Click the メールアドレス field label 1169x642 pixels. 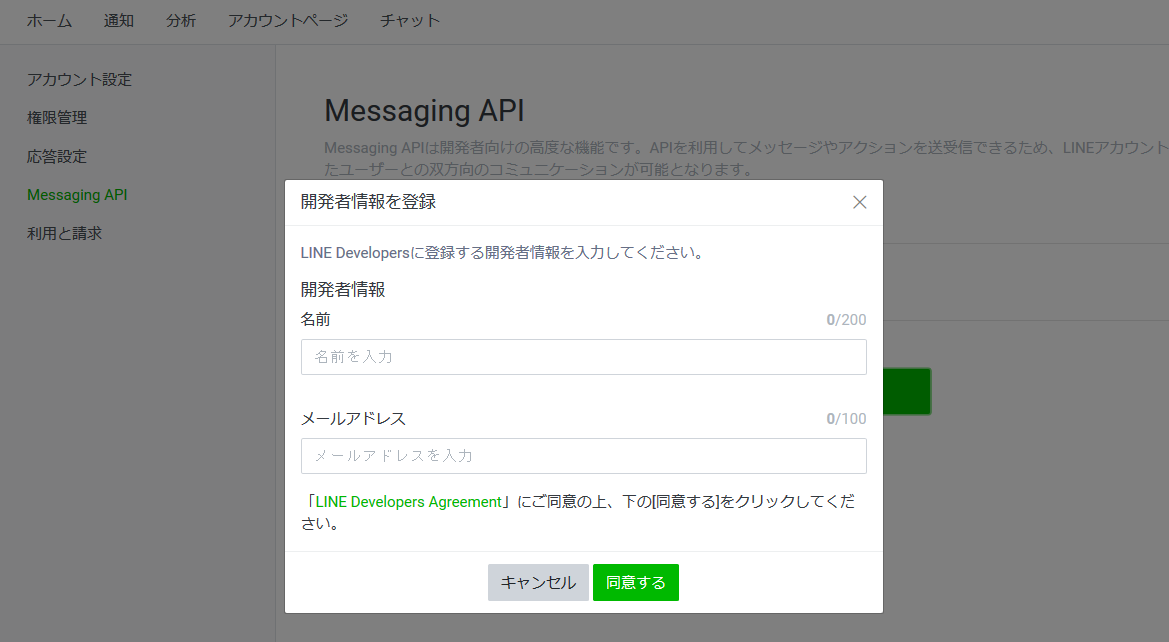353,419
